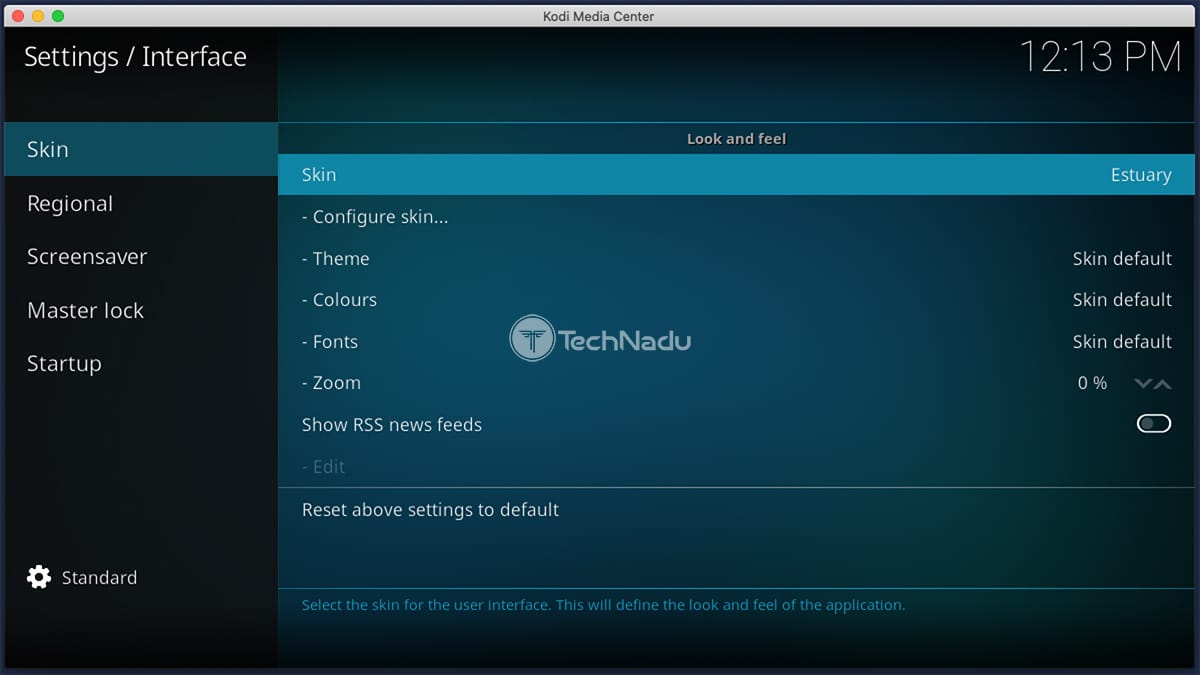Open the Screensaver category
1200x675 pixels.
point(141,256)
